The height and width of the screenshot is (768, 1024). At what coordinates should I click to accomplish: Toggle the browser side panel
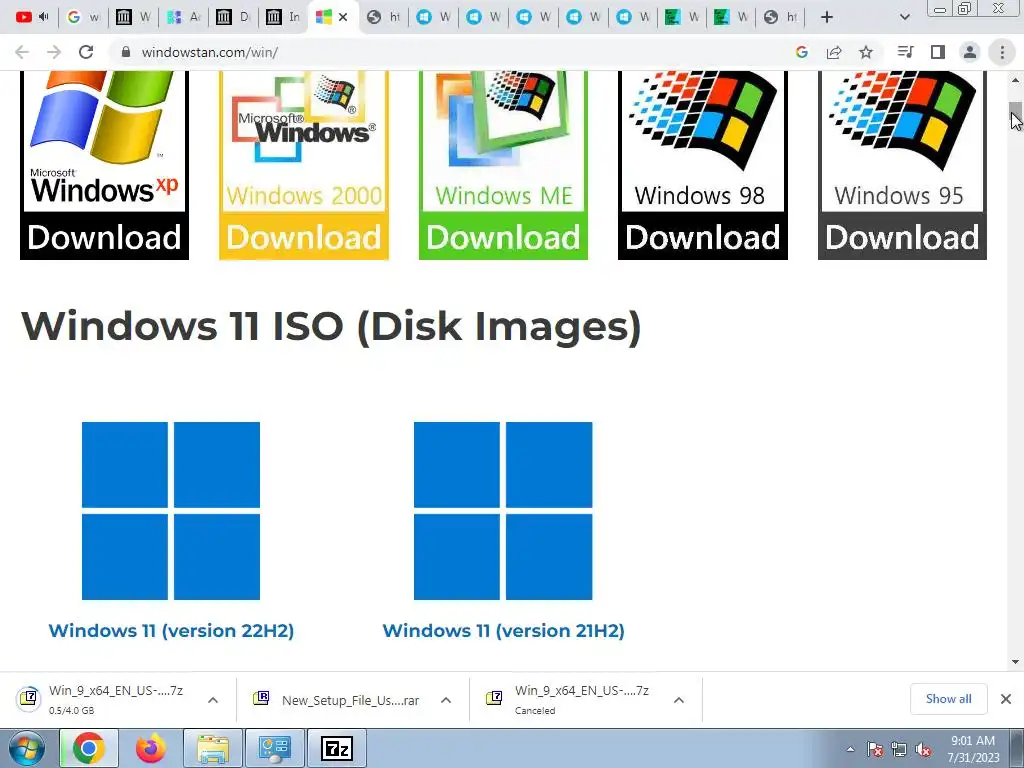(x=938, y=52)
